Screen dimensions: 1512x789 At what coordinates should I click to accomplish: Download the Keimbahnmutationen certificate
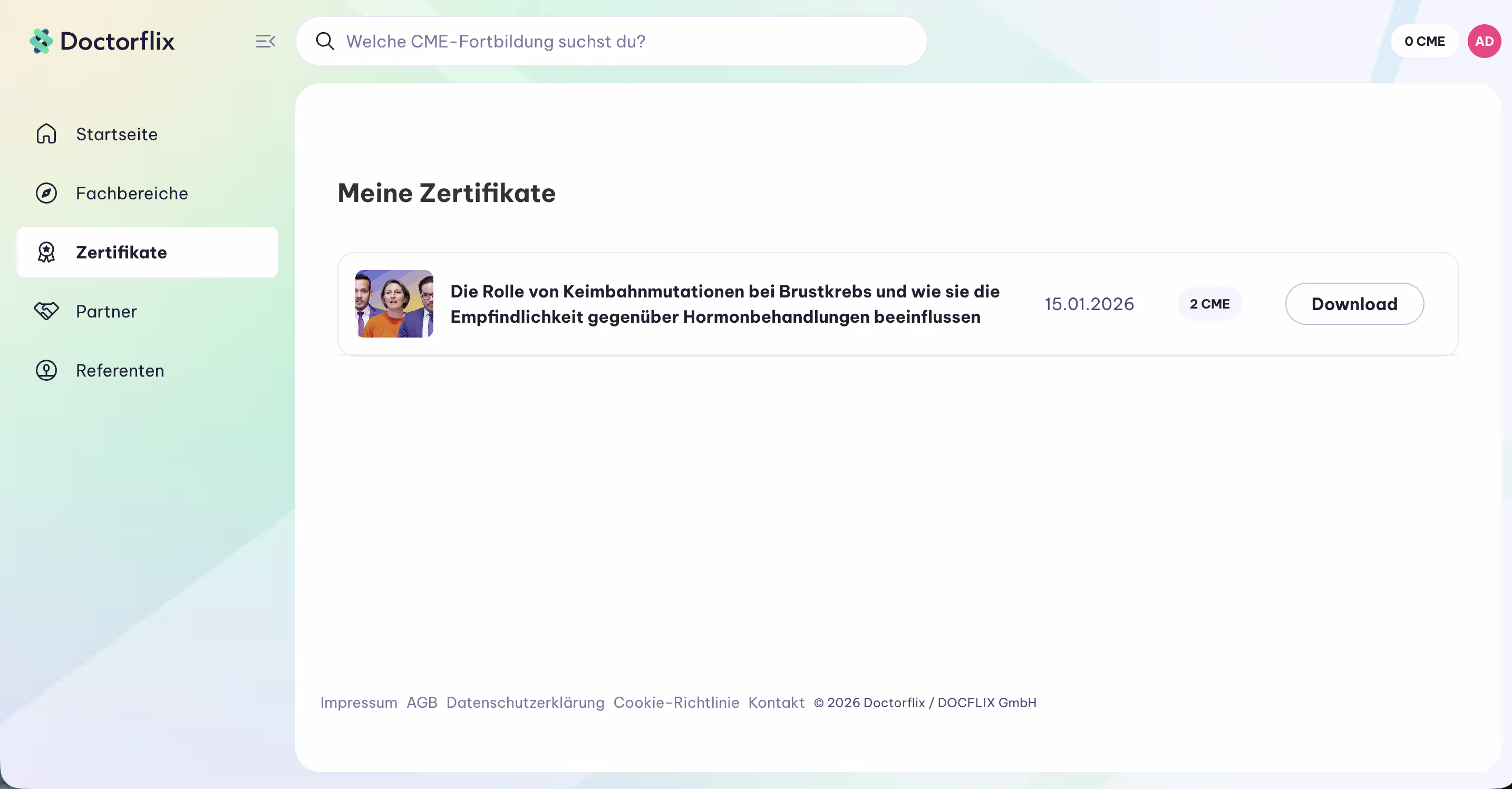[x=1354, y=303]
